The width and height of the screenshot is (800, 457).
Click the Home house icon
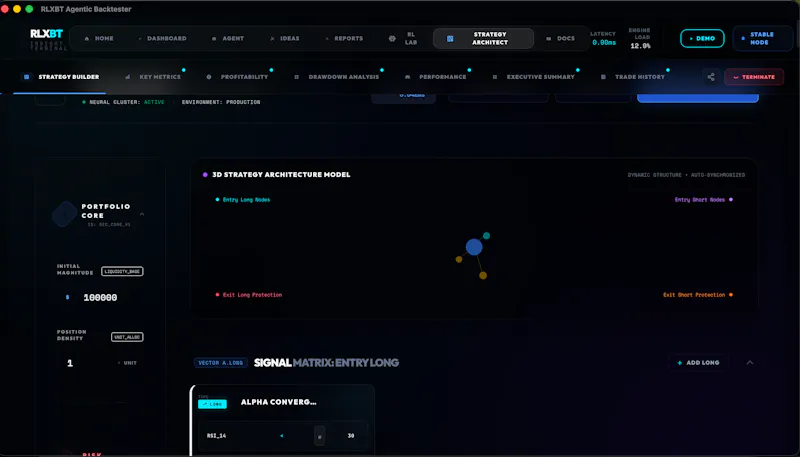pyautogui.click(x=87, y=38)
